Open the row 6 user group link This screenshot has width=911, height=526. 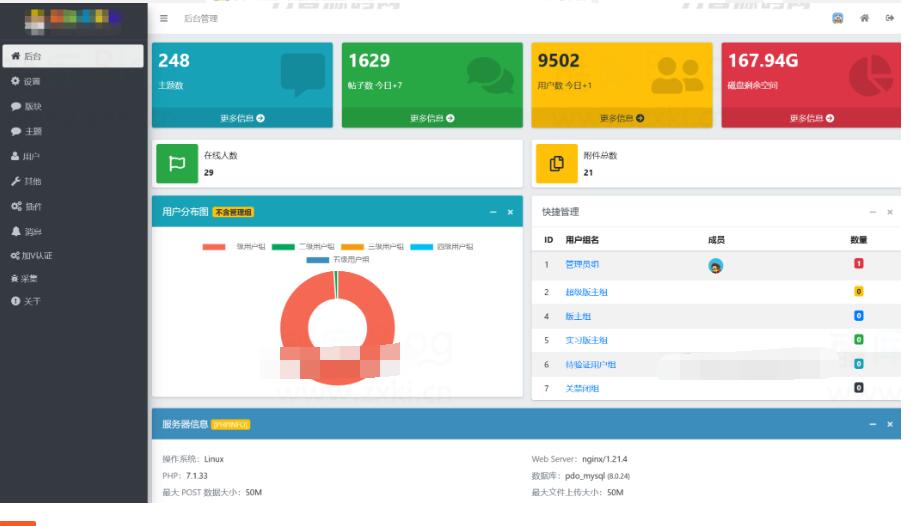pos(590,364)
